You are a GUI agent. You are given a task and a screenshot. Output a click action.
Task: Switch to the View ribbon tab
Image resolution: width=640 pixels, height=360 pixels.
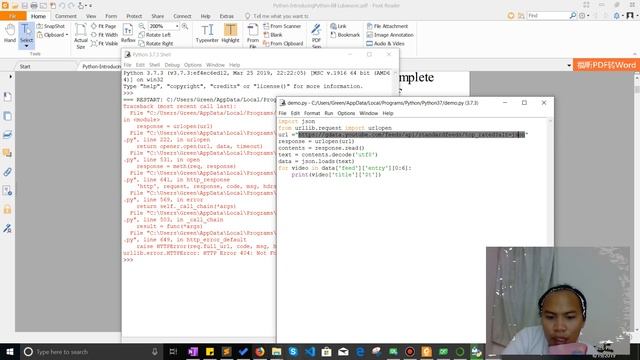click(x=91, y=16)
